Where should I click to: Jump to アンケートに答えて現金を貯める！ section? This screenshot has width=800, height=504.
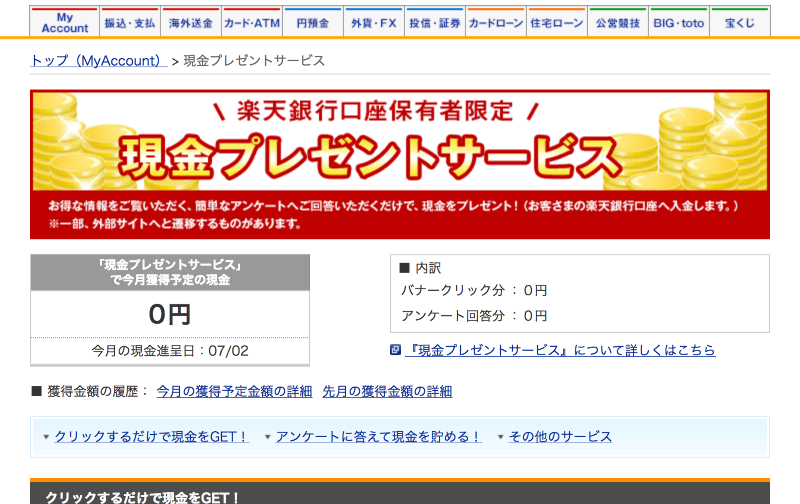pyautogui.click(x=379, y=437)
